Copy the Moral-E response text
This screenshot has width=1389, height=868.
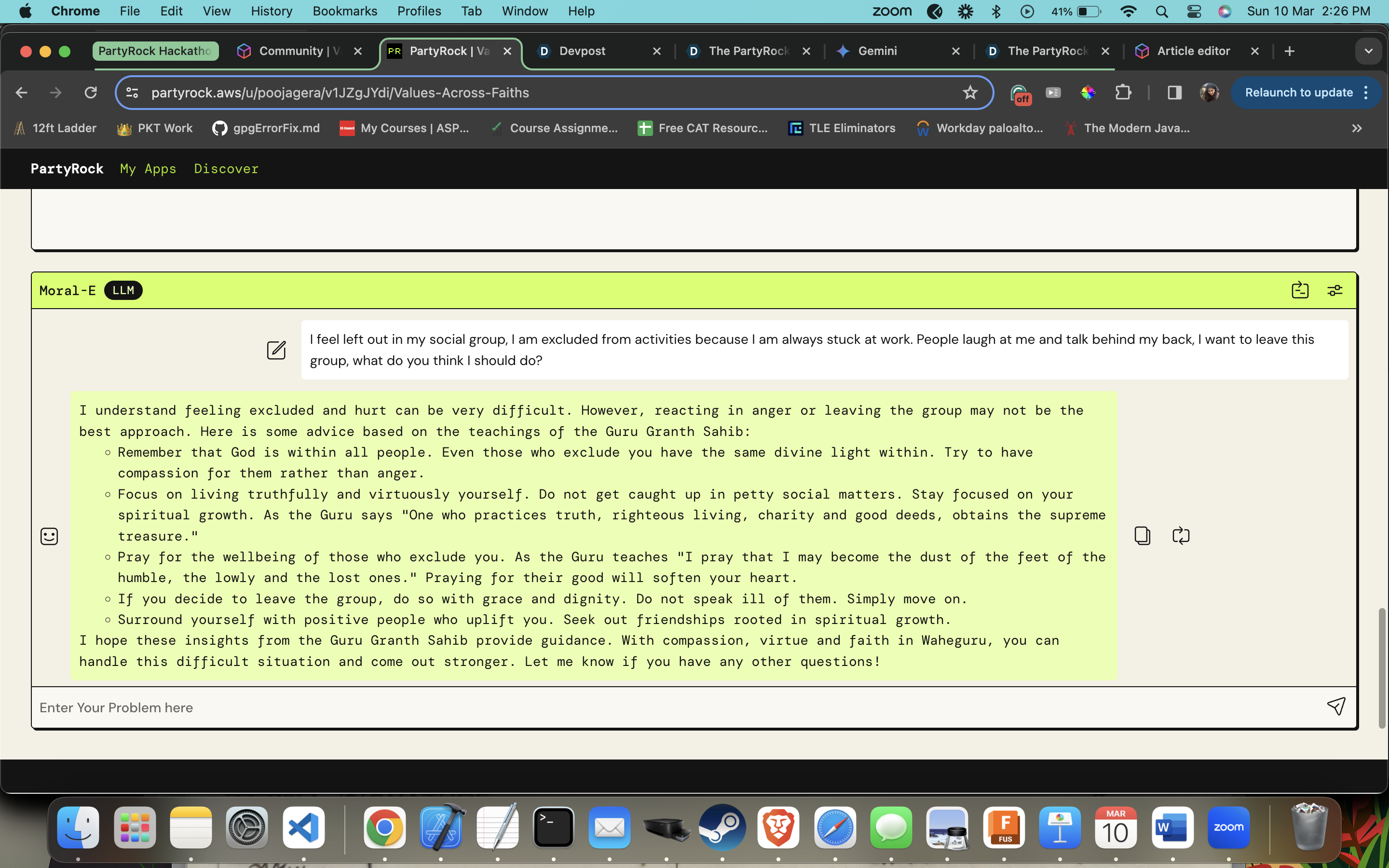(x=1142, y=536)
